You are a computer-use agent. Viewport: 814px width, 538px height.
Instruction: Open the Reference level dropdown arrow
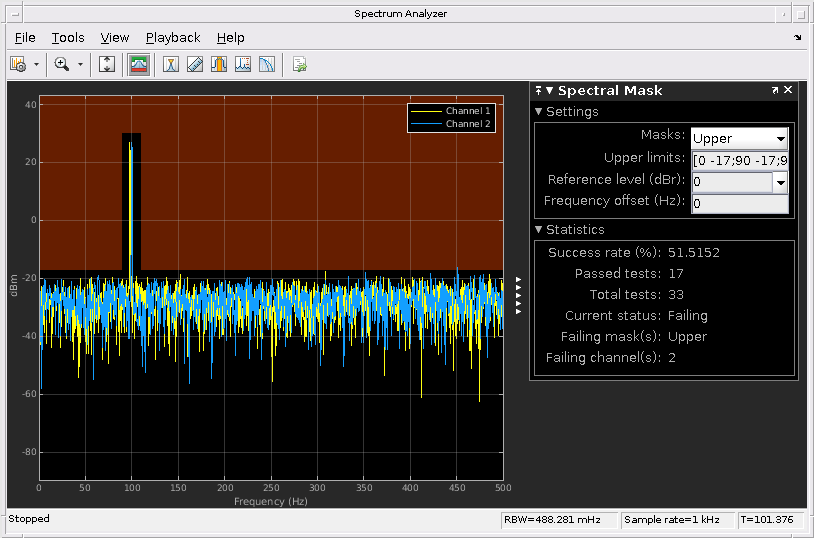pyautogui.click(x=780, y=181)
